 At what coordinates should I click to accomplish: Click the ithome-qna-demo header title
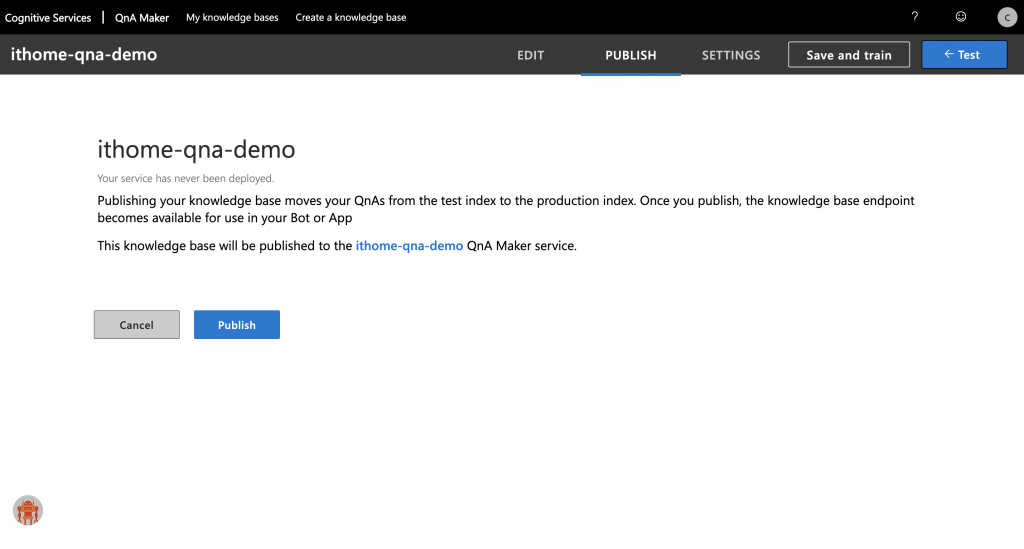click(84, 54)
